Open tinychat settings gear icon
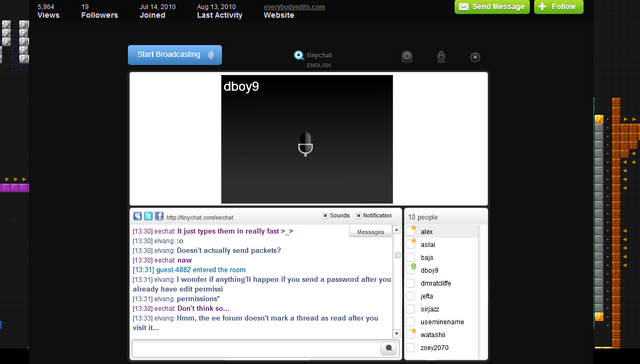Viewport: 640px width, 364px height. click(475, 57)
